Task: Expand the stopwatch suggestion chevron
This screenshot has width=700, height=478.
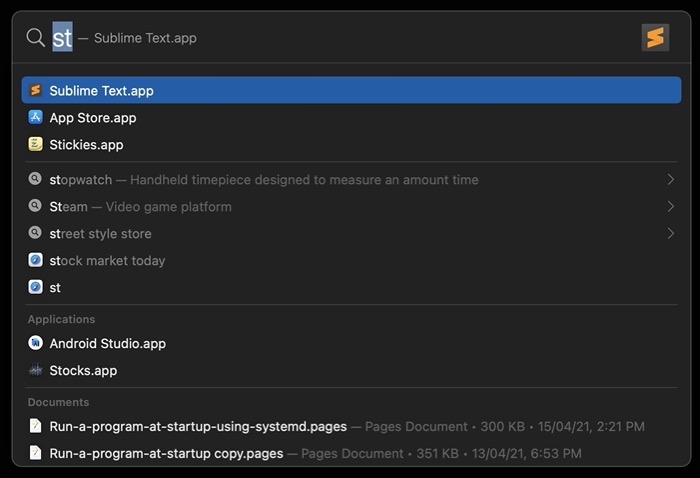Action: click(670, 180)
